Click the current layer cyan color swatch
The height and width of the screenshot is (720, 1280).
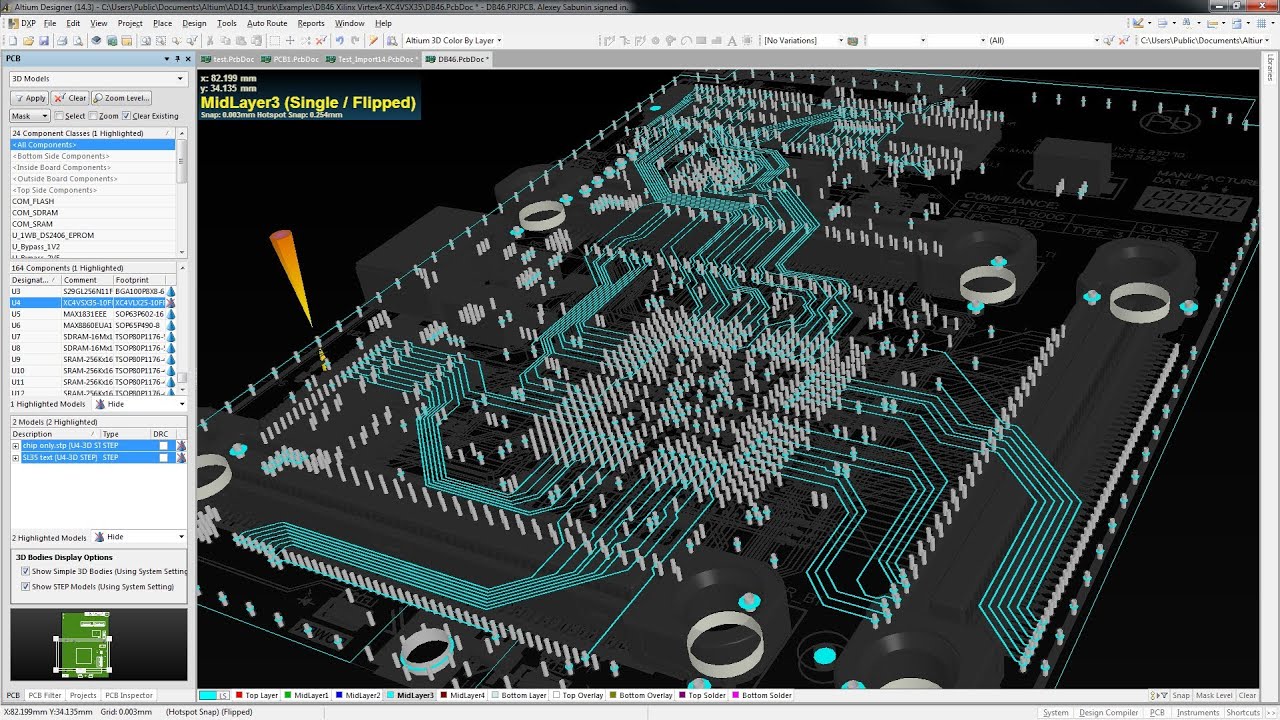coord(209,695)
